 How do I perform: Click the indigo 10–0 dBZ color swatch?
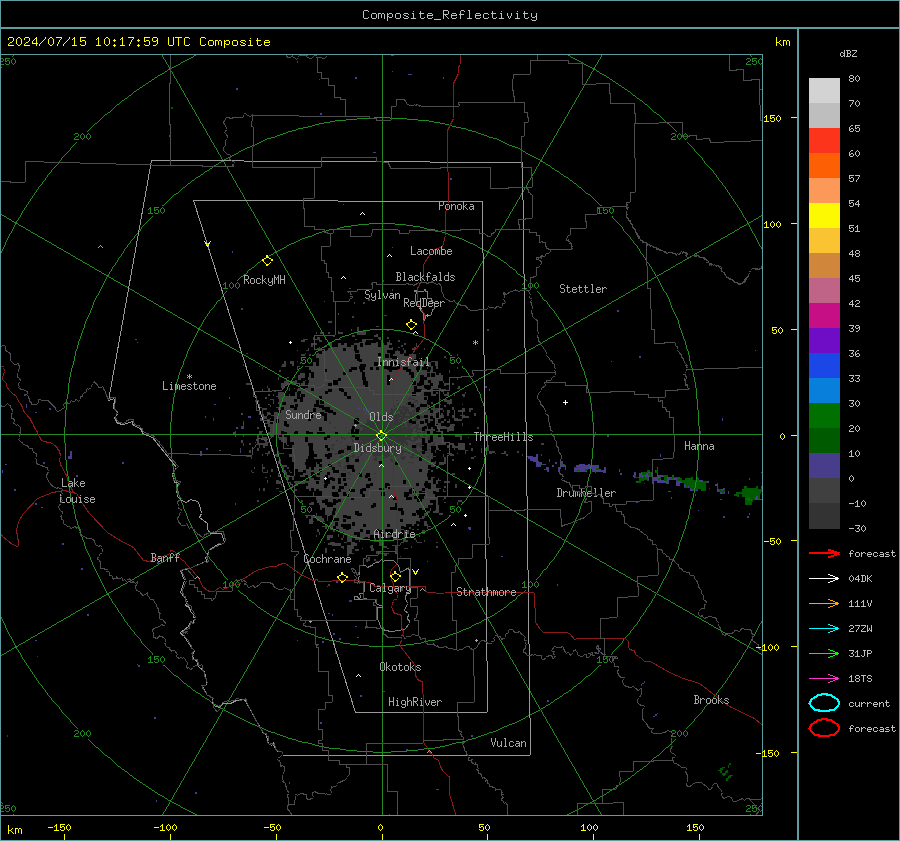(824, 466)
